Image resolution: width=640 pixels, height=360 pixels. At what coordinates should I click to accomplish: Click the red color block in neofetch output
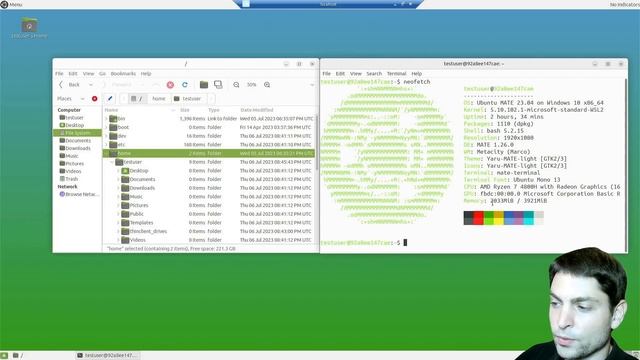[x=478, y=218]
